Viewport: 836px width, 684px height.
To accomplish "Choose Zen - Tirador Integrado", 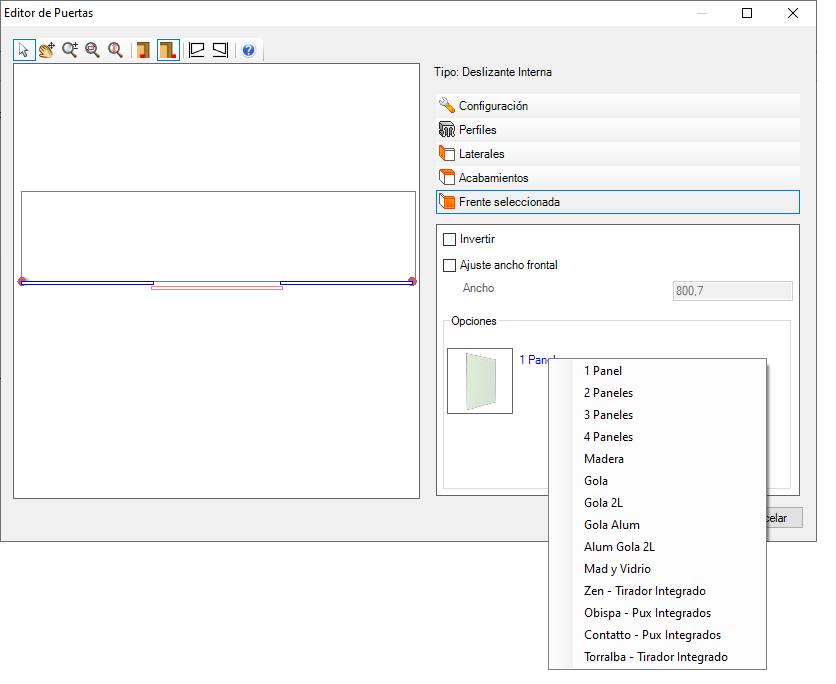I will (657, 591).
